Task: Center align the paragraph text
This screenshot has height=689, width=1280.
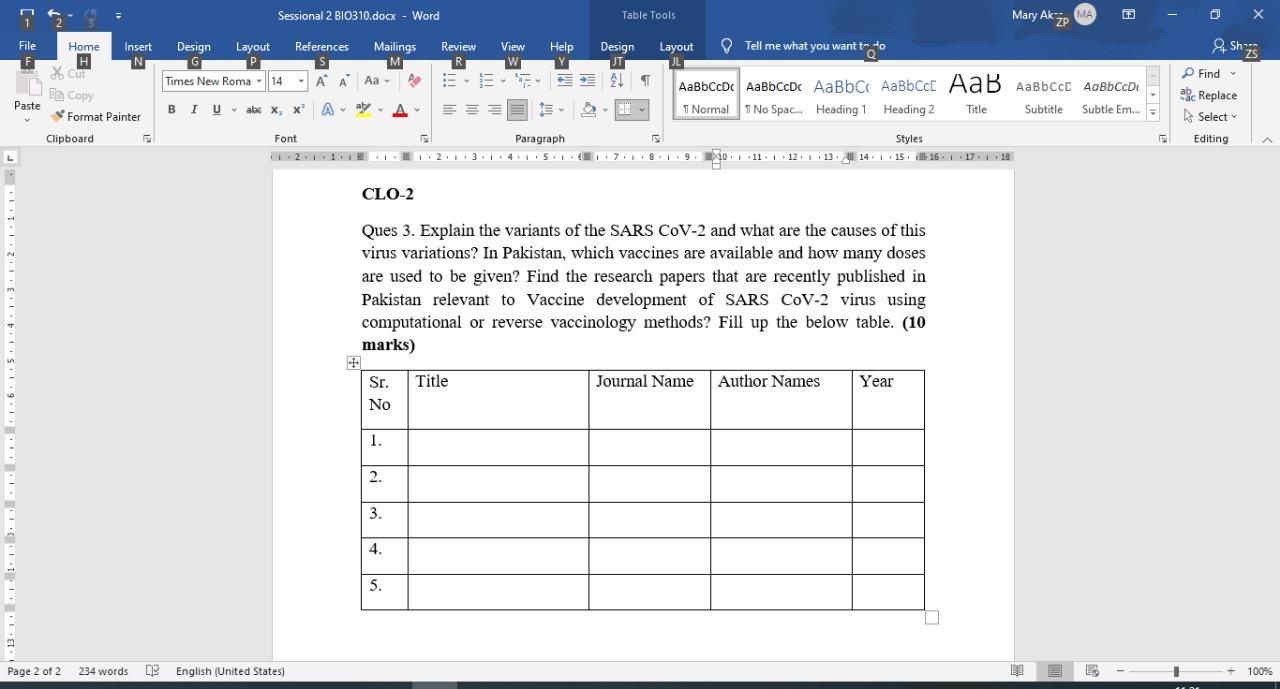Action: [471, 109]
